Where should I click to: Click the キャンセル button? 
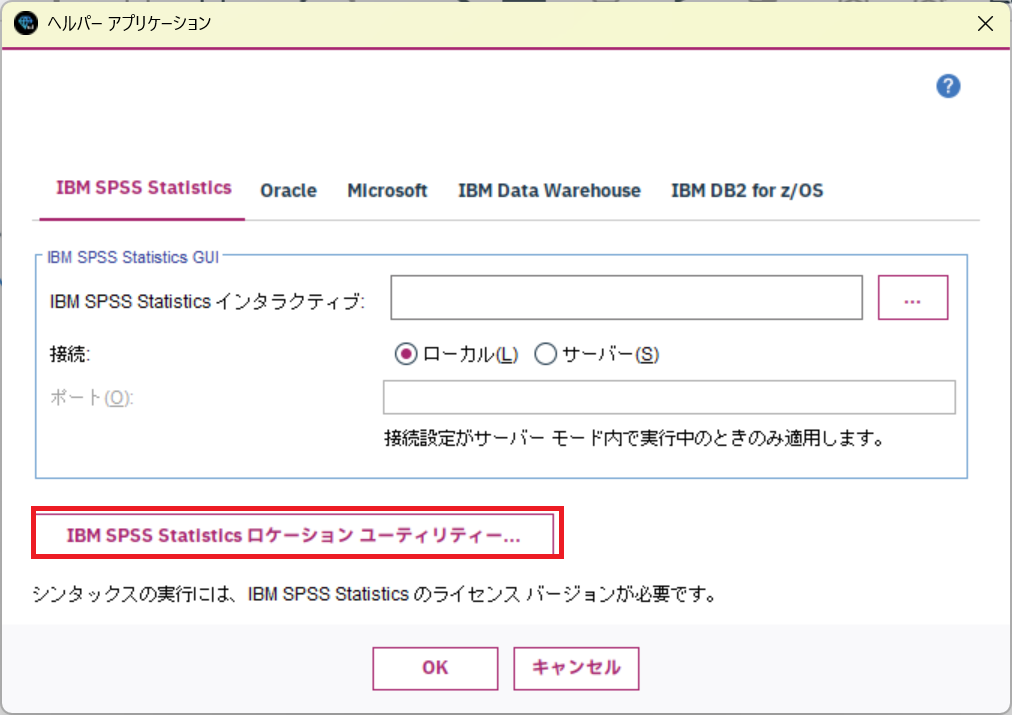click(x=576, y=669)
